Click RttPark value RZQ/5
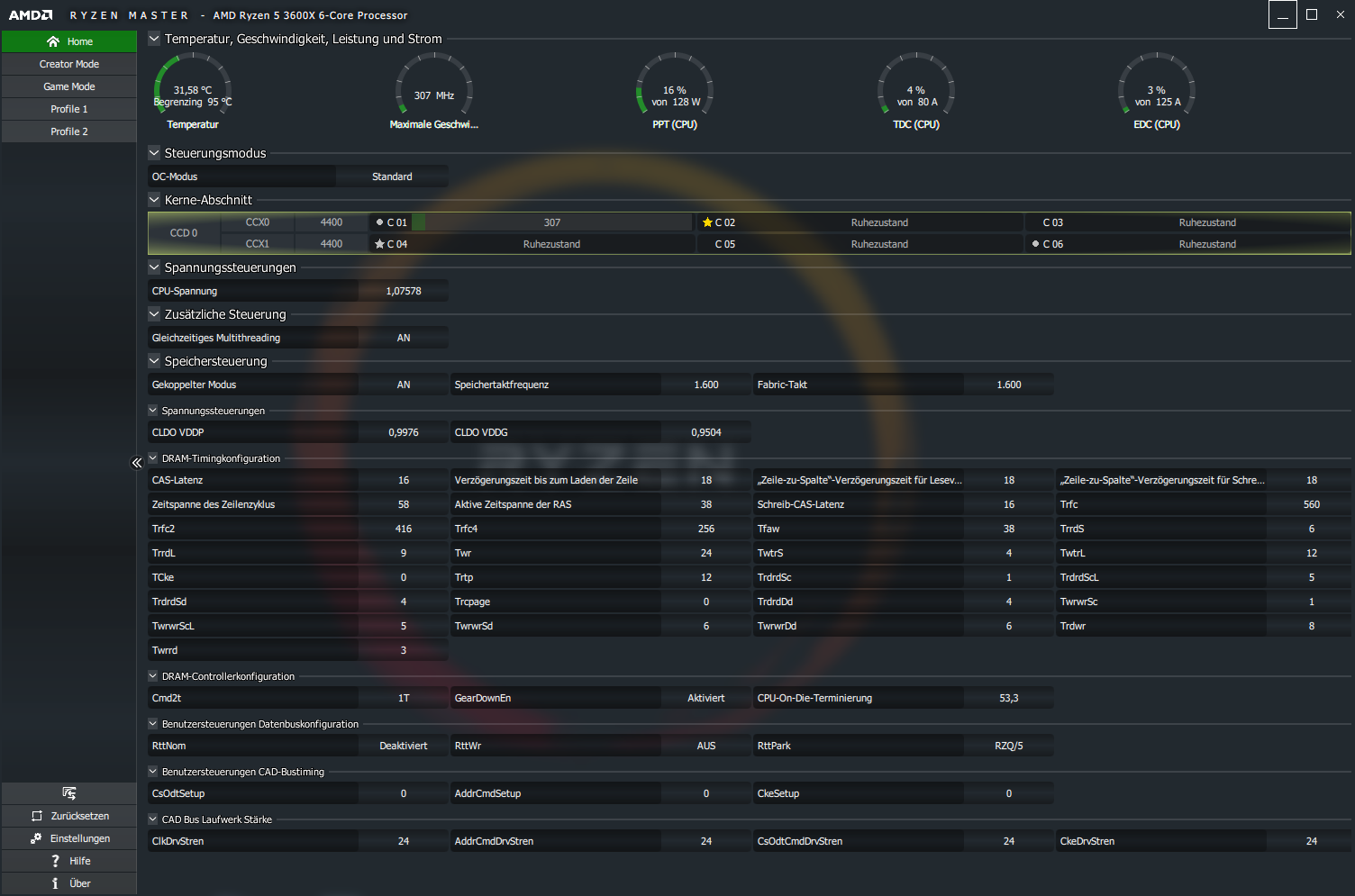This screenshot has height=896, width=1355. coord(1009,746)
